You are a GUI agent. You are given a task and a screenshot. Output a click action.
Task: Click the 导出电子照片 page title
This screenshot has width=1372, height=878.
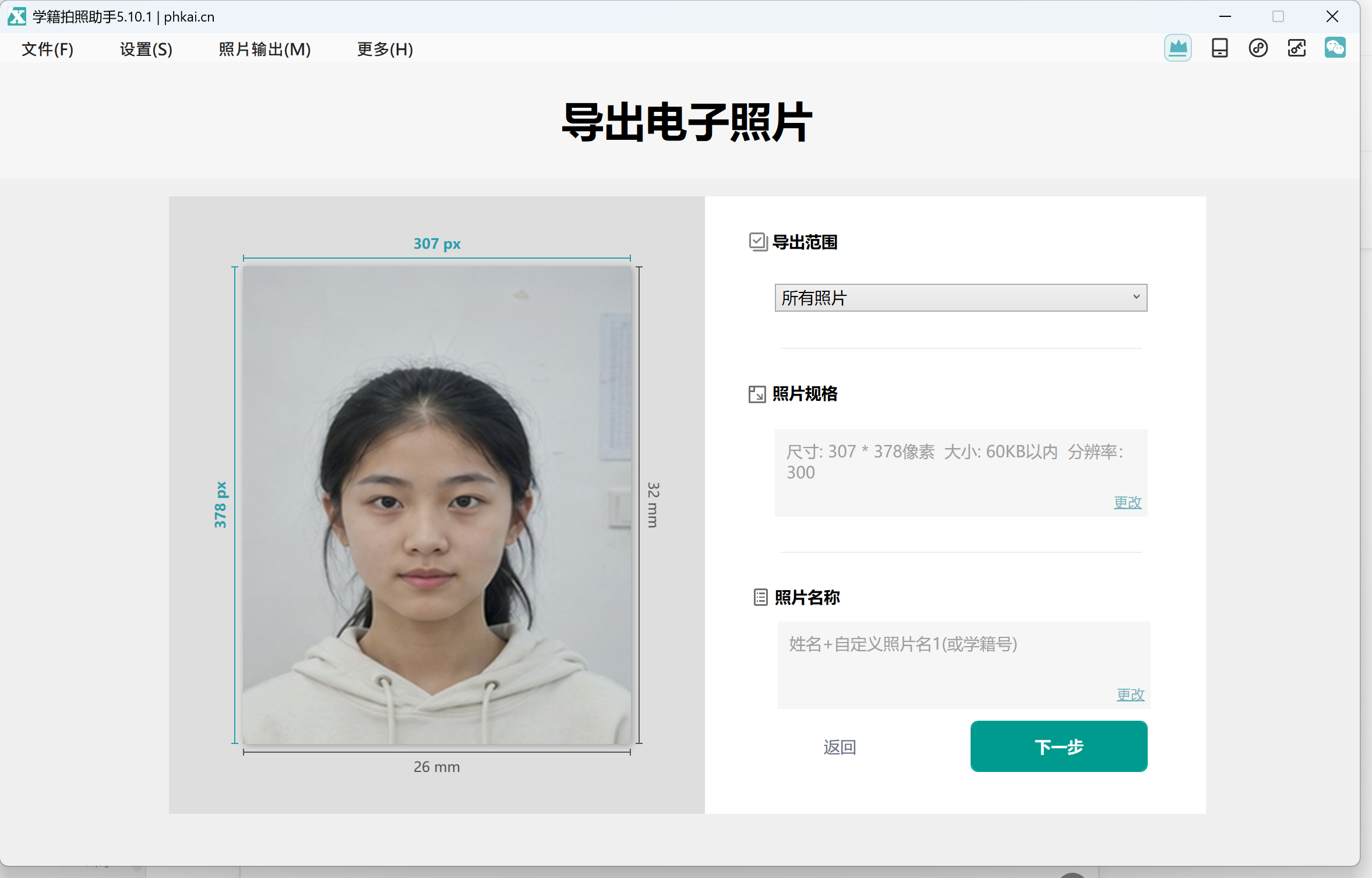pos(686,122)
